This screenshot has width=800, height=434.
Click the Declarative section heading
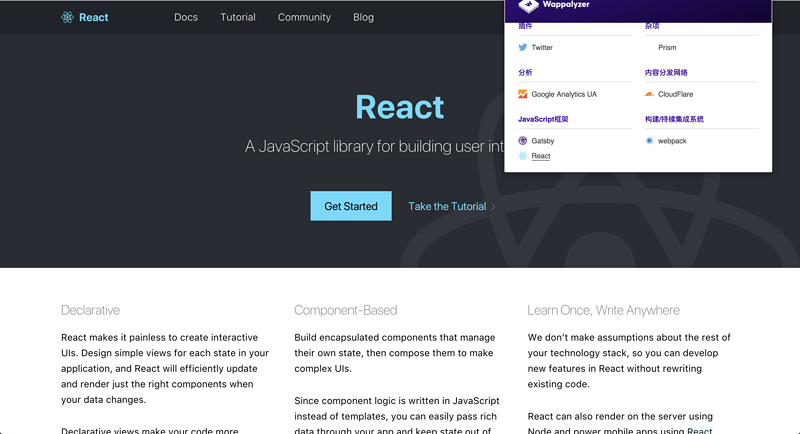(90, 310)
